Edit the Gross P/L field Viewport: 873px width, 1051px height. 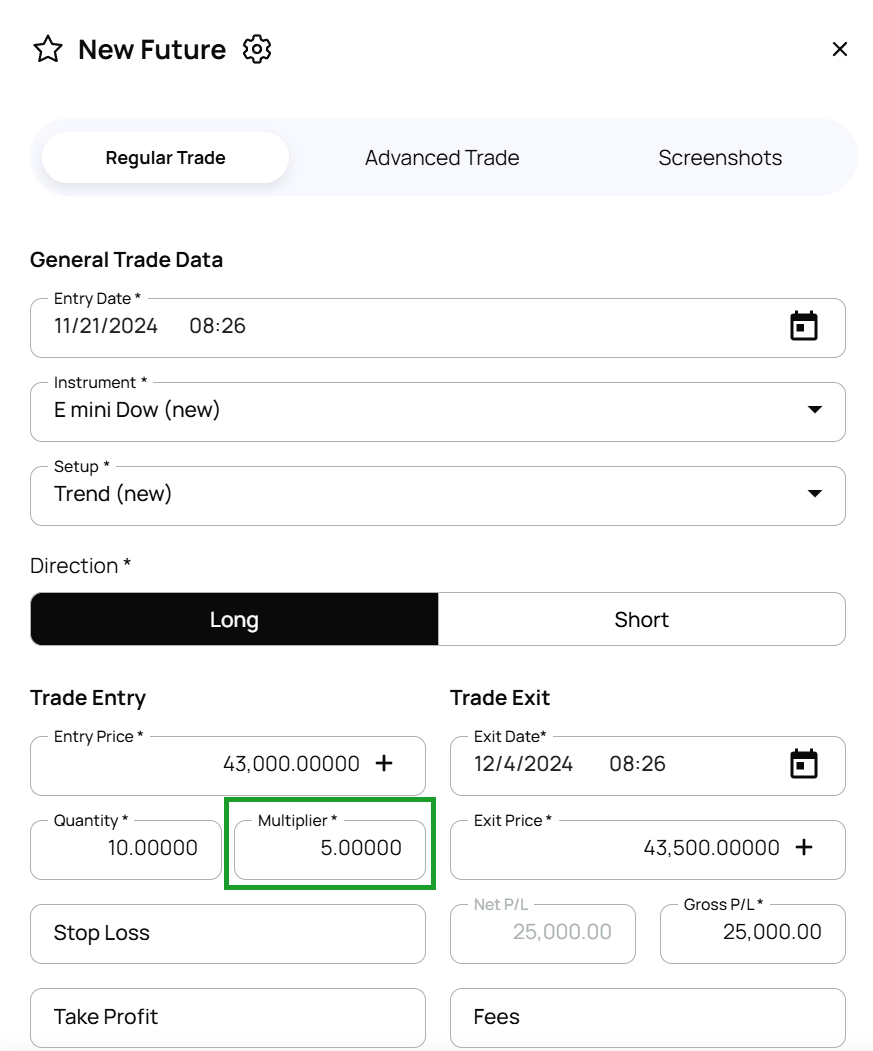[x=752, y=933]
